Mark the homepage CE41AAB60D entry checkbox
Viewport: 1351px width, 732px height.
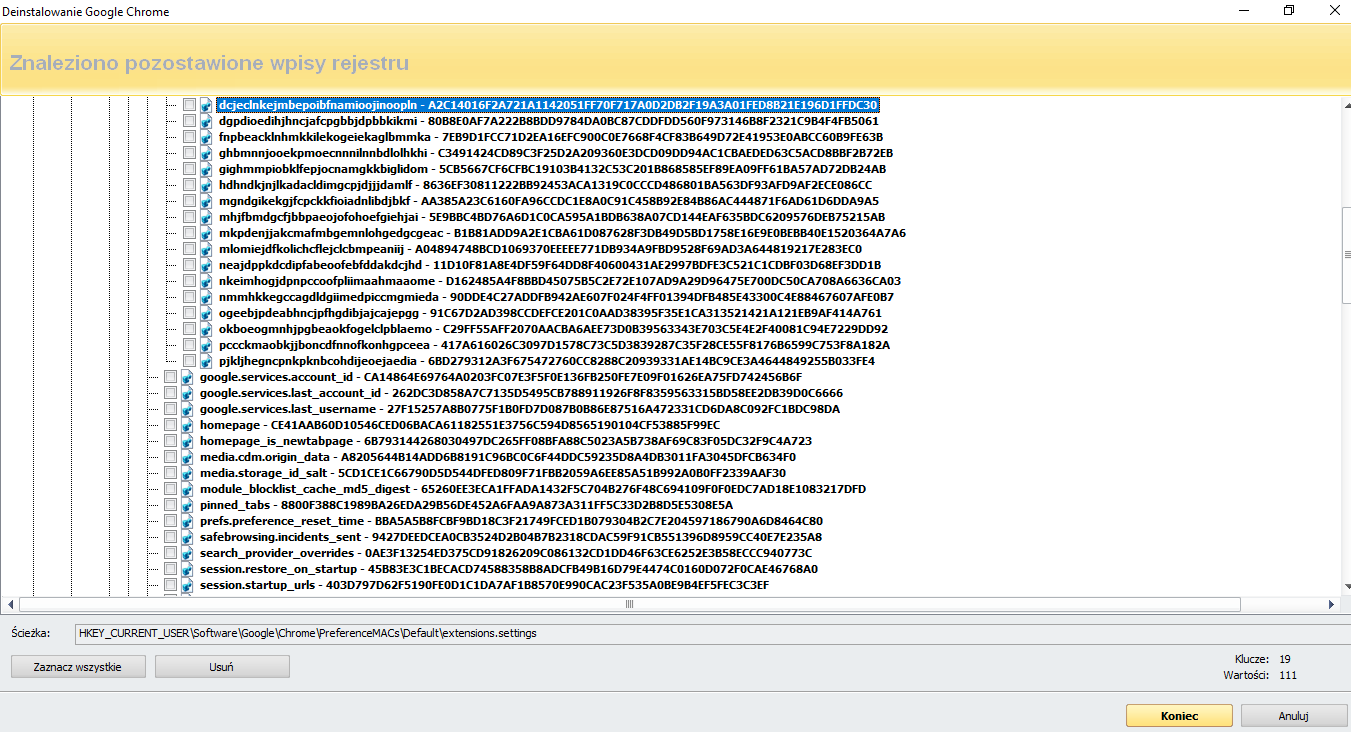170,425
